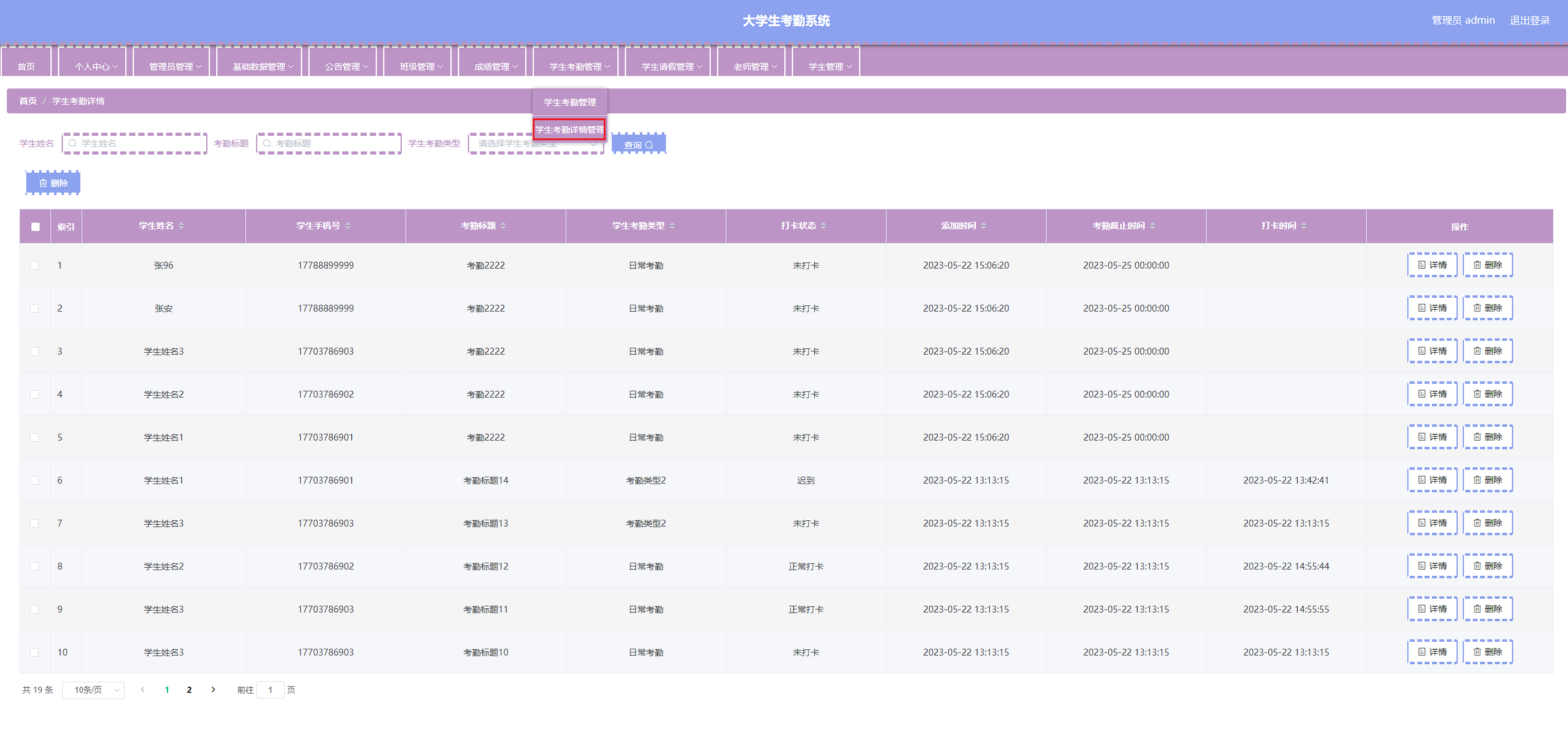1568x749 pixels.
Task: Click 退出登录 link in header
Action: pos(1529,21)
